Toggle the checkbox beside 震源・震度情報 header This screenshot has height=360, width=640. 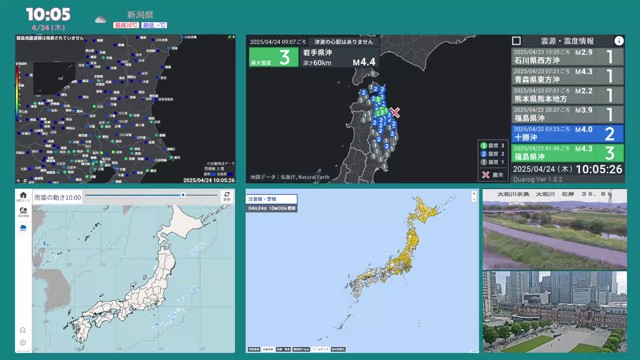516,41
